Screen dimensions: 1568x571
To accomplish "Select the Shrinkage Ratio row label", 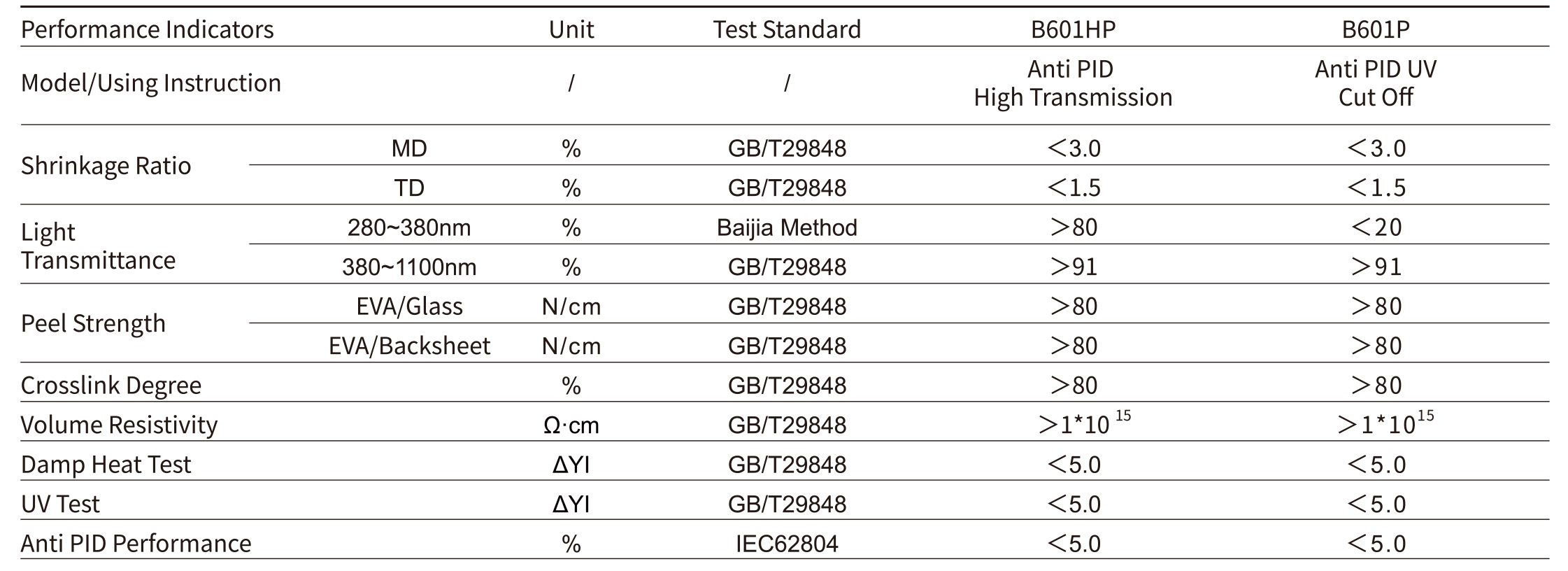I will (106, 166).
